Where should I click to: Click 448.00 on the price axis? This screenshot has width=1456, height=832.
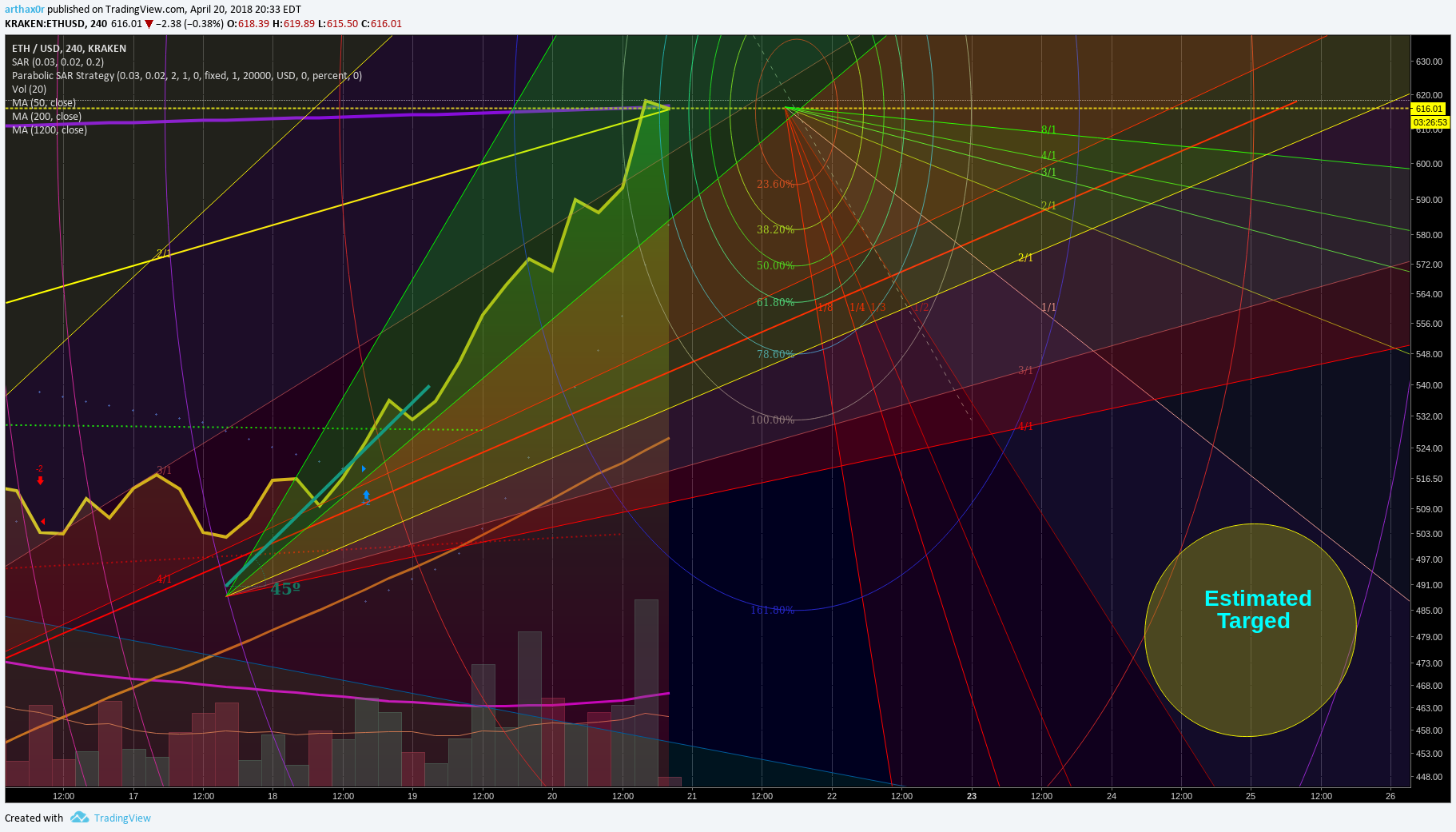(1429, 777)
